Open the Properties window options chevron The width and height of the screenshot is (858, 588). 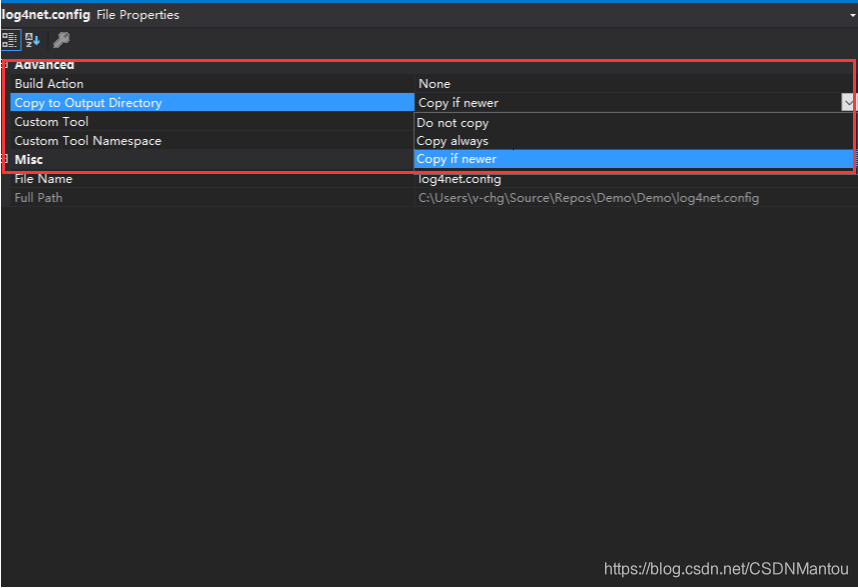click(x=849, y=15)
